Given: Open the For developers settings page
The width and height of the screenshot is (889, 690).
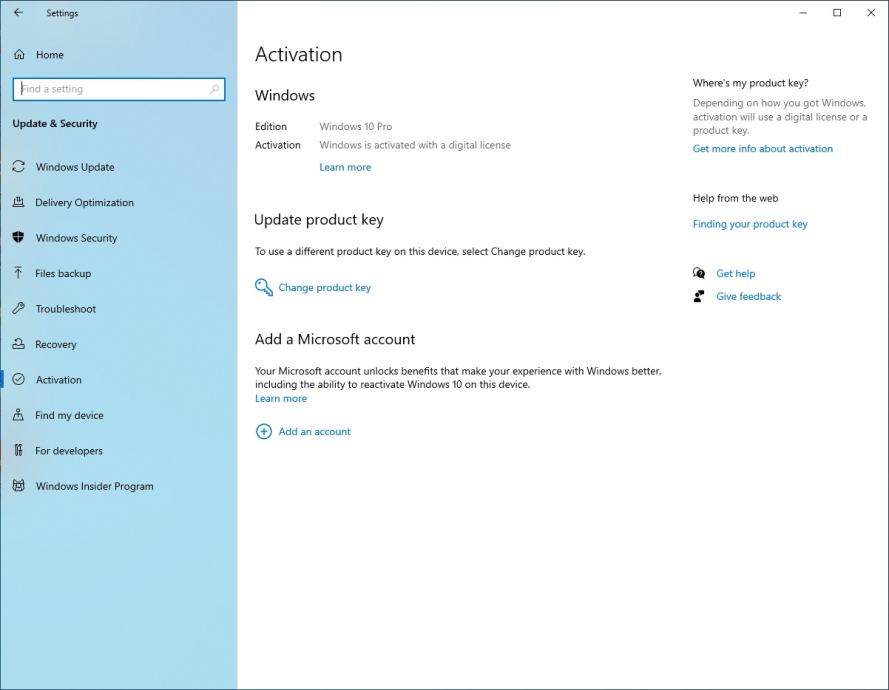Looking at the screenshot, I should 69,451.
